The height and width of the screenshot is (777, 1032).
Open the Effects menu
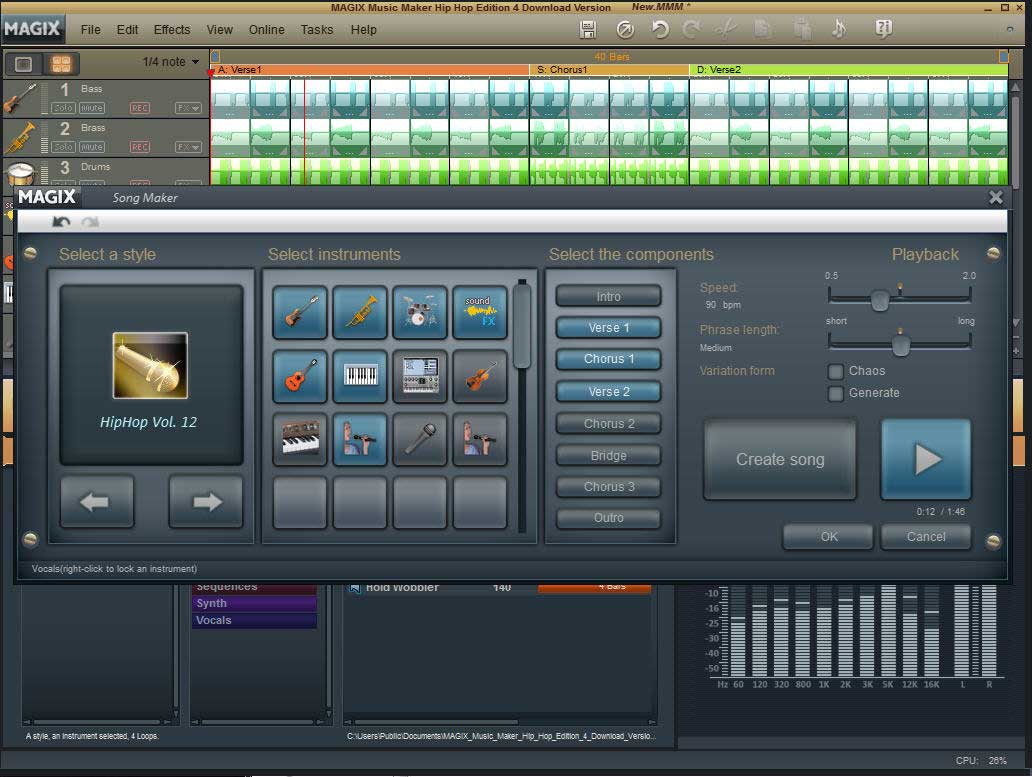point(172,30)
